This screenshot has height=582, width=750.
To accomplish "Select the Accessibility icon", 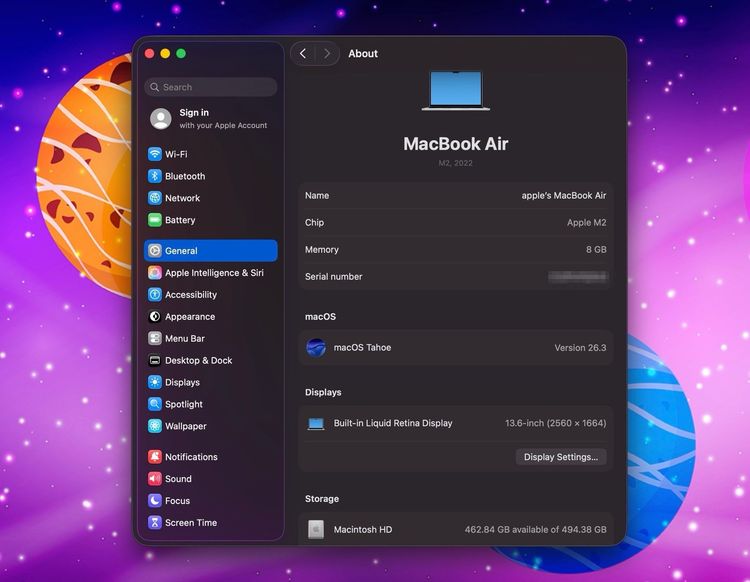I will pos(154,295).
